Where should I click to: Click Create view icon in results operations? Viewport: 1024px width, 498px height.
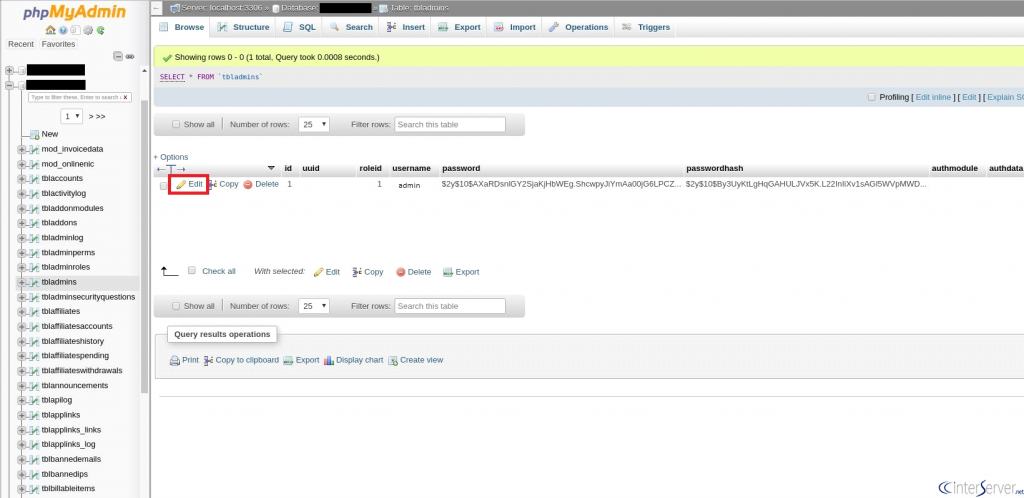pos(393,360)
